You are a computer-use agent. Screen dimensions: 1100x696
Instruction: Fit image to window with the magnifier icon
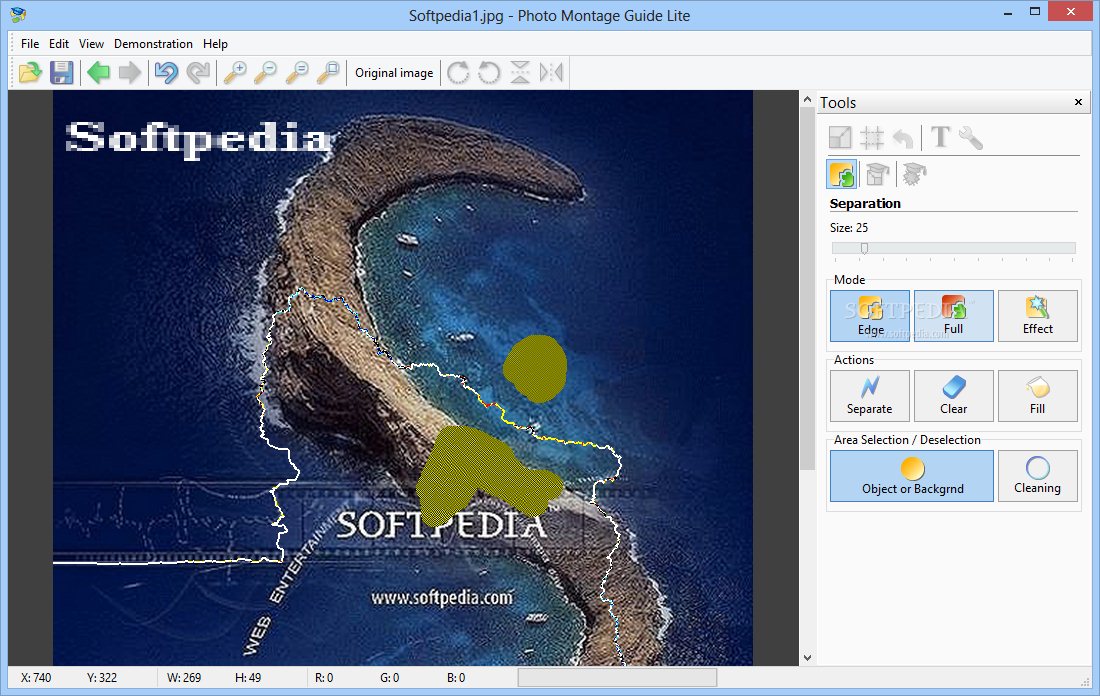coord(328,72)
